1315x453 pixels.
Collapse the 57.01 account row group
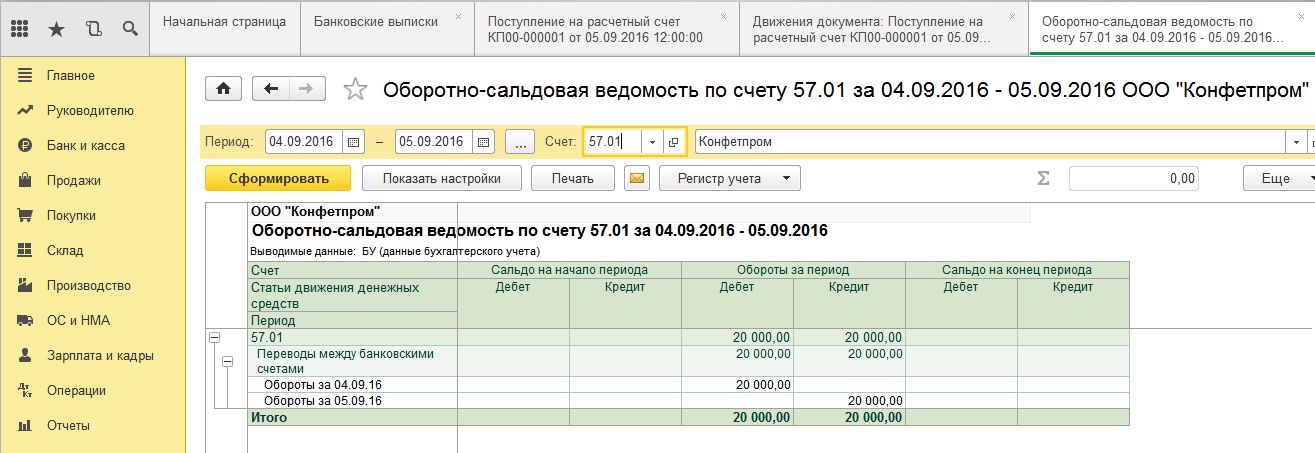point(214,338)
